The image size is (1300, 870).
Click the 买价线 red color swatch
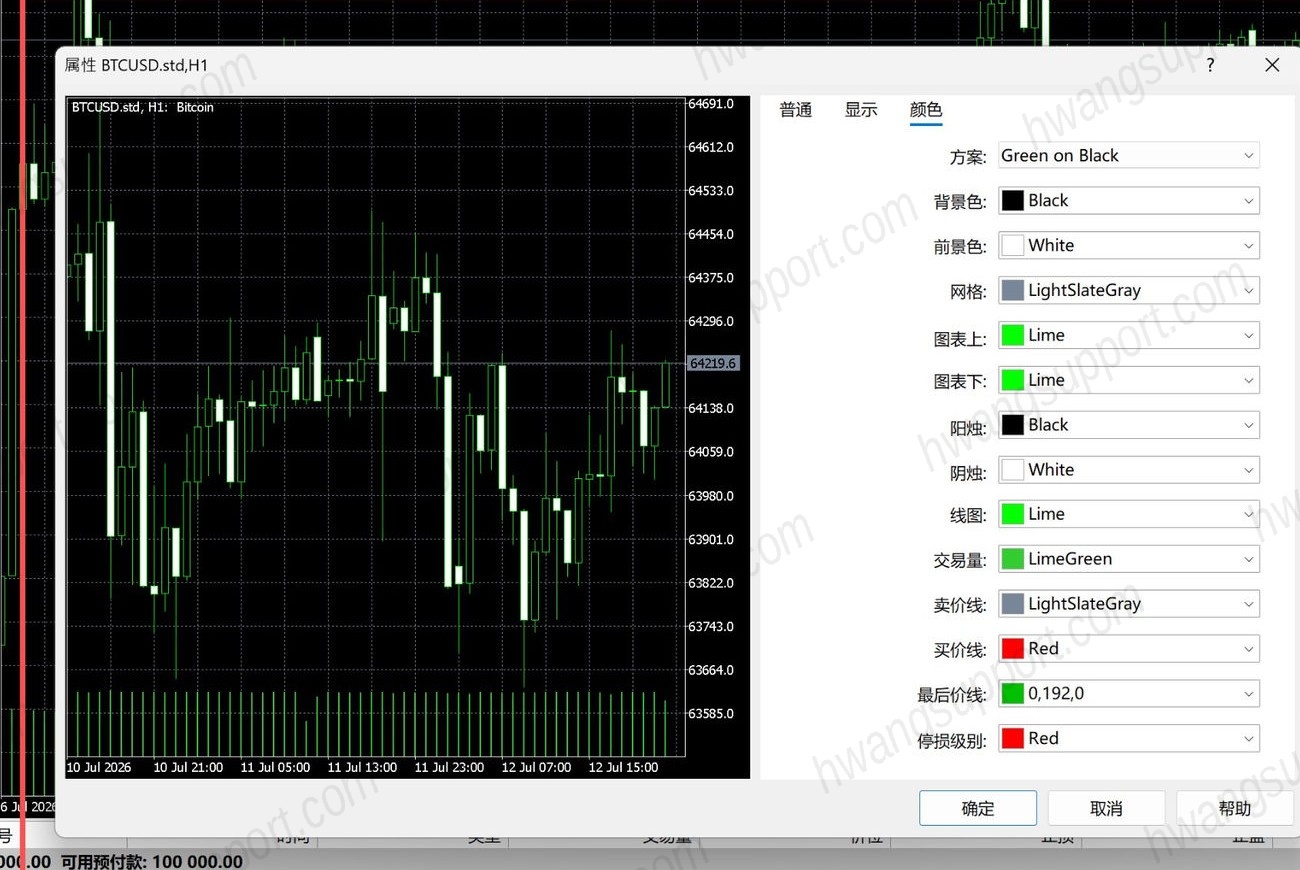(x=1013, y=648)
